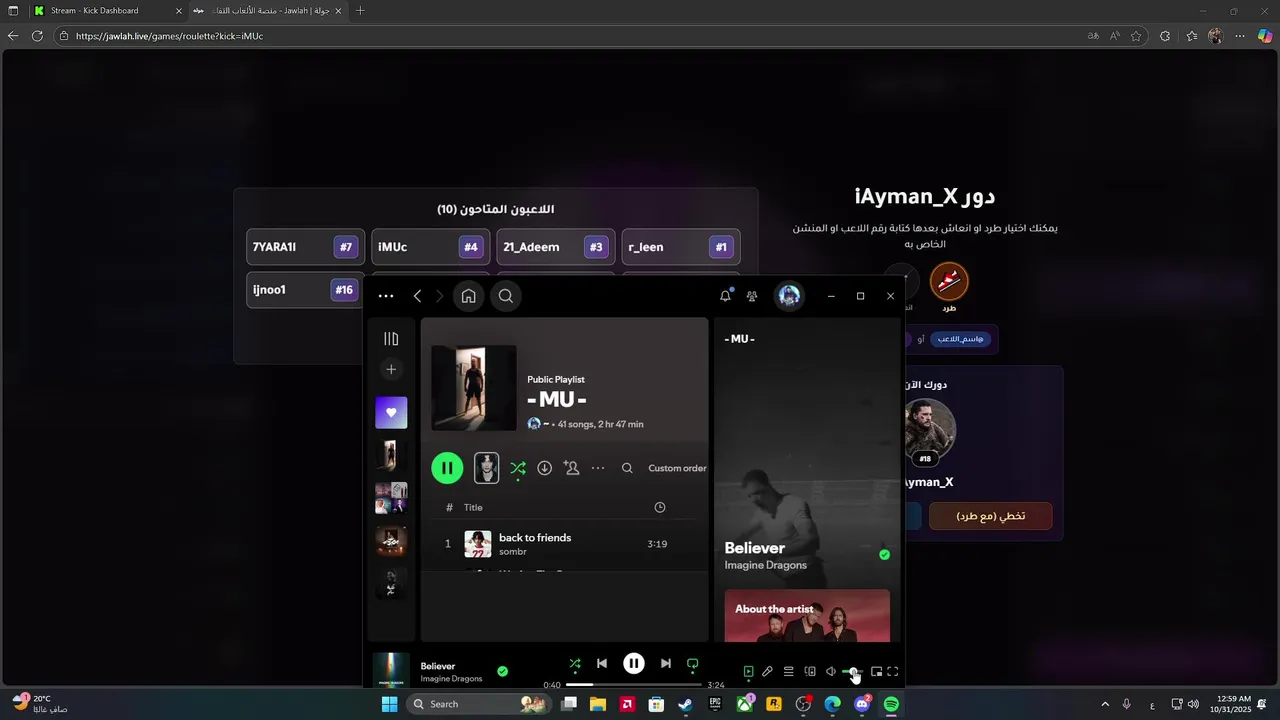The height and width of the screenshot is (720, 1280).
Task: Toggle repeat in player bar
Action: click(692, 663)
